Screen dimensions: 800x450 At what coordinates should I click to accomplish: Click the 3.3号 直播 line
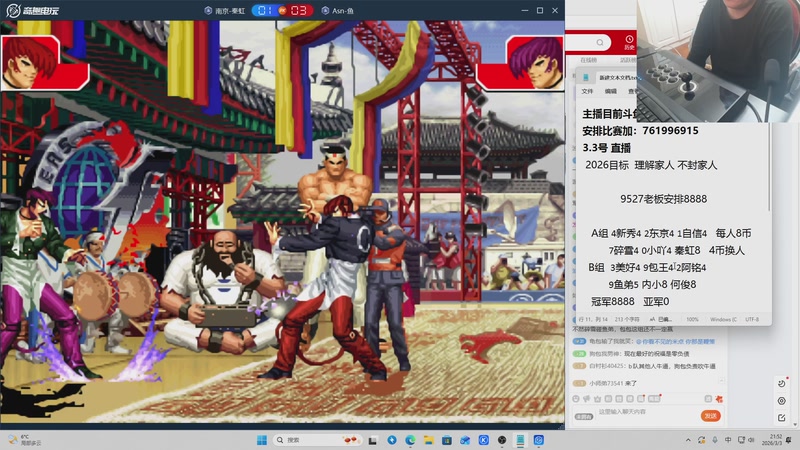coord(607,148)
